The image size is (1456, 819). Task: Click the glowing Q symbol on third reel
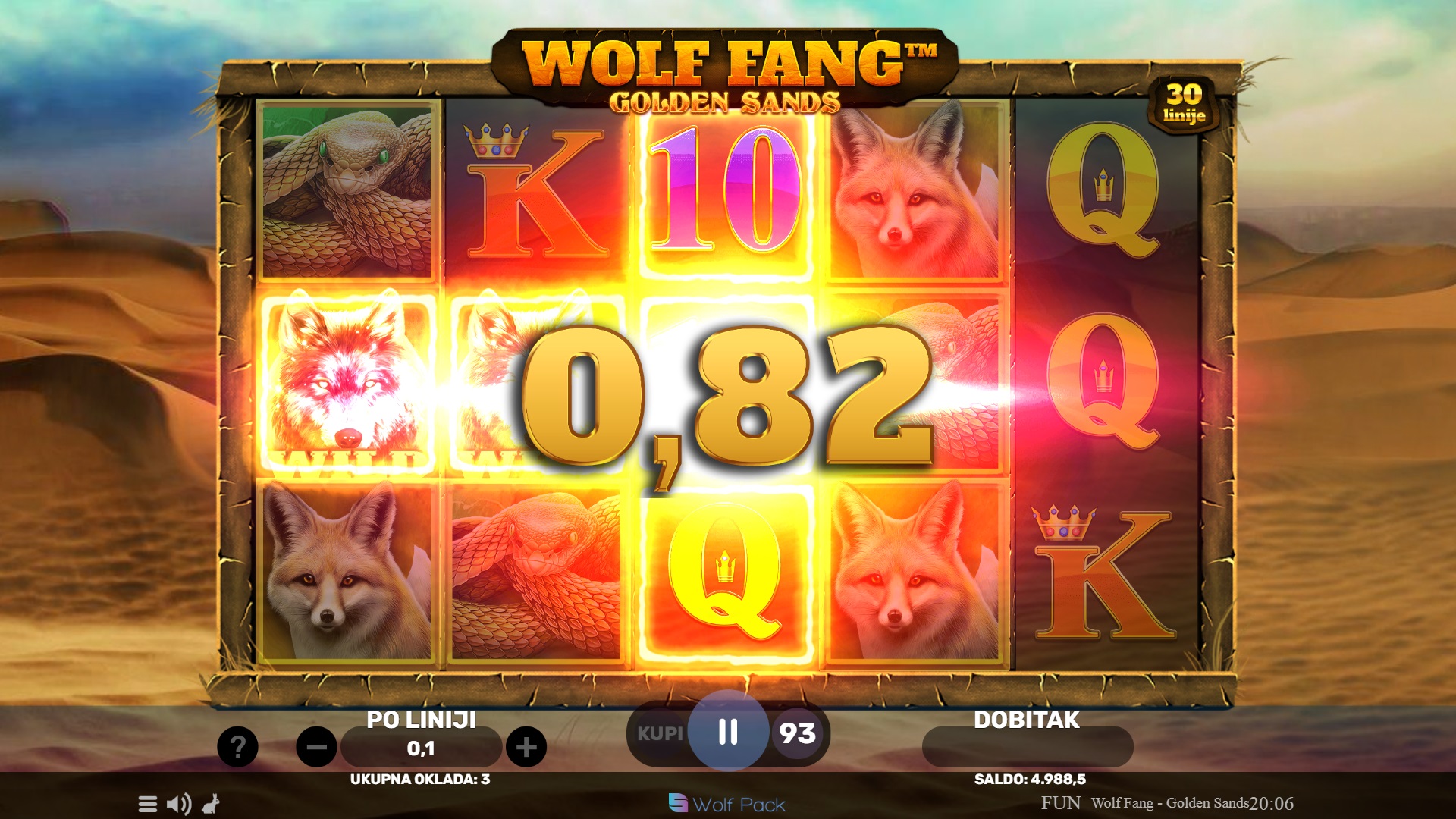point(726,574)
